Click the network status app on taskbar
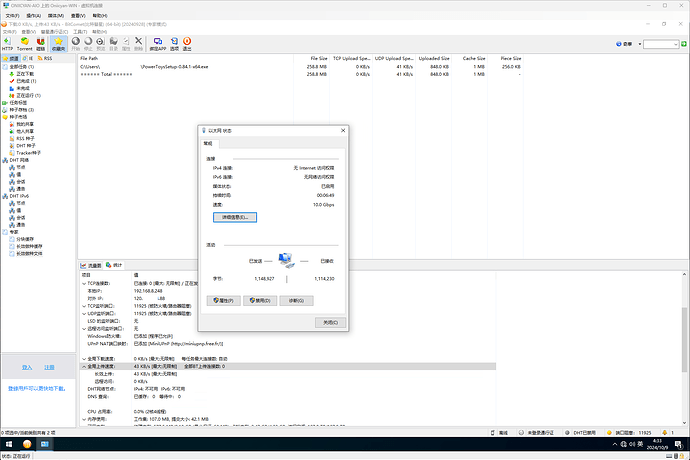This screenshot has width=690, height=460. coord(44,444)
